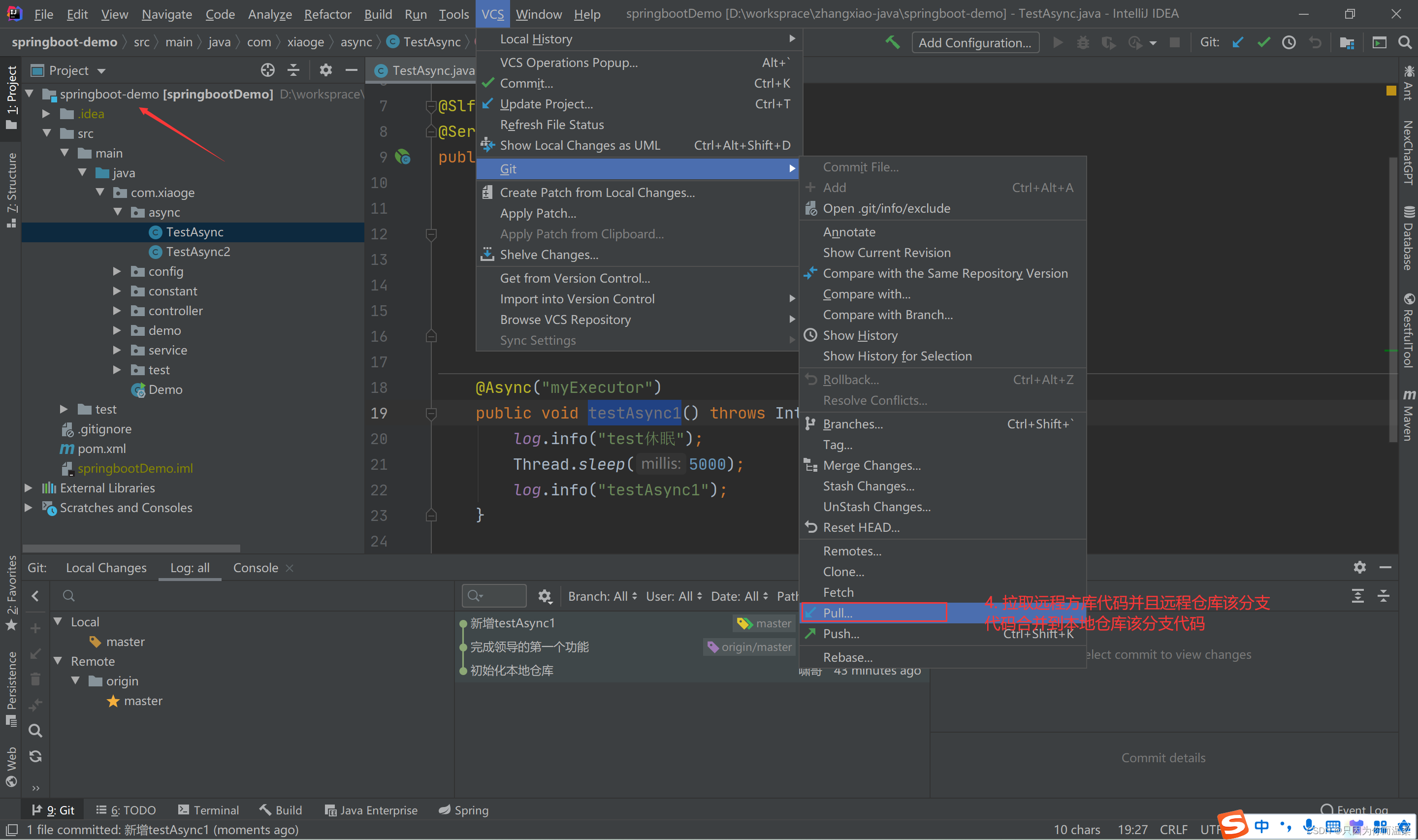1418x840 pixels.
Task: Click the new branch plus icon in Git sidebar
Action: tap(35, 628)
